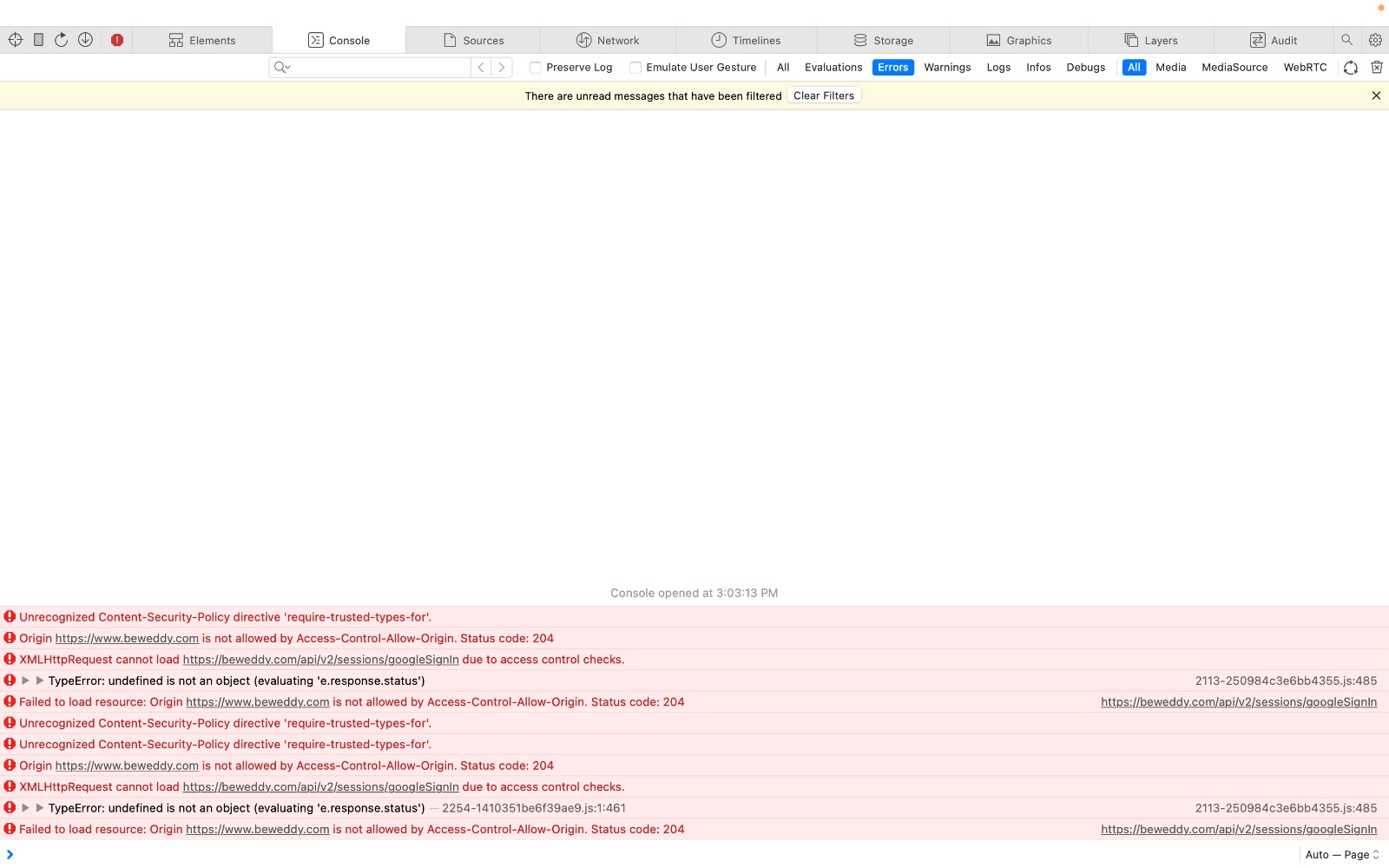
Task: Select the Warnings filter toggle
Action: tap(947, 68)
